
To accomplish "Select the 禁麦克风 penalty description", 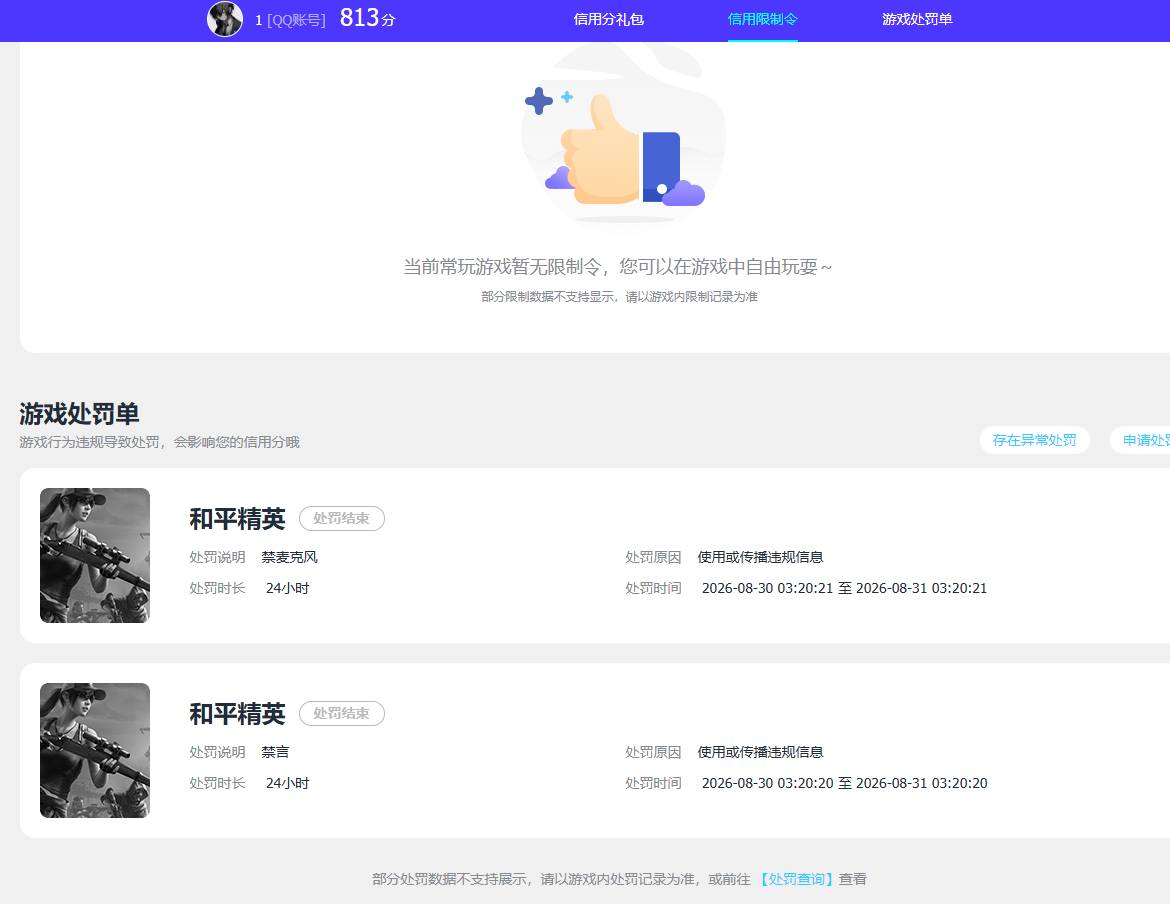I will [290, 557].
